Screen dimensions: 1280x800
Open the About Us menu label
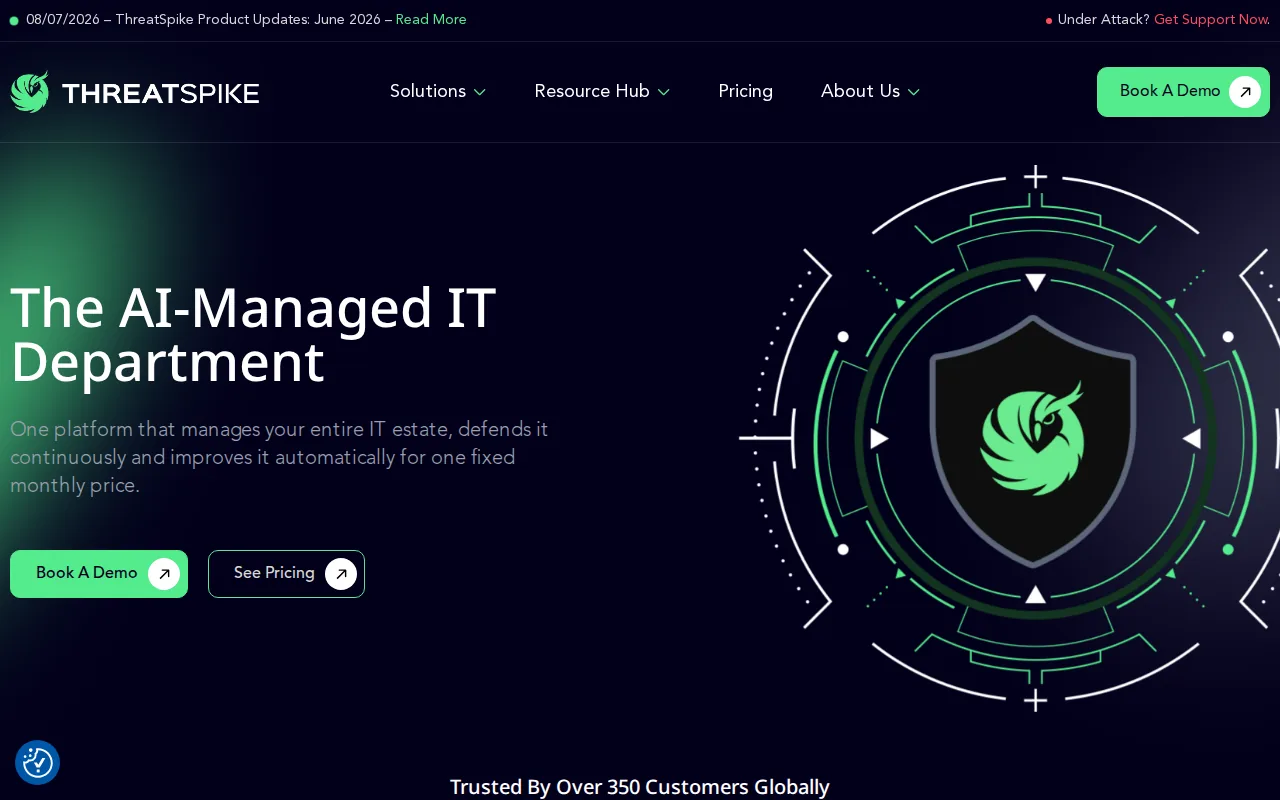click(x=861, y=91)
